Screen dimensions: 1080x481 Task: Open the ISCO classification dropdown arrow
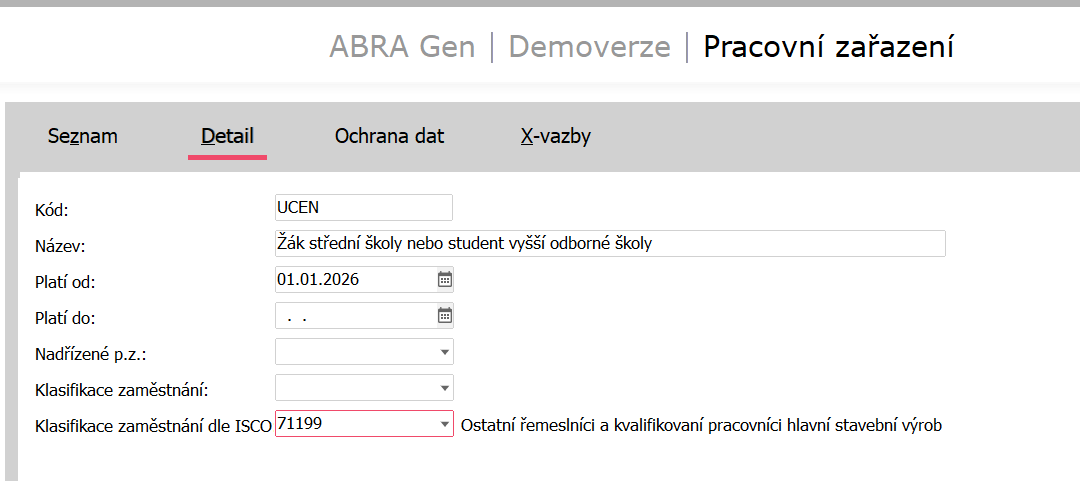click(444, 425)
